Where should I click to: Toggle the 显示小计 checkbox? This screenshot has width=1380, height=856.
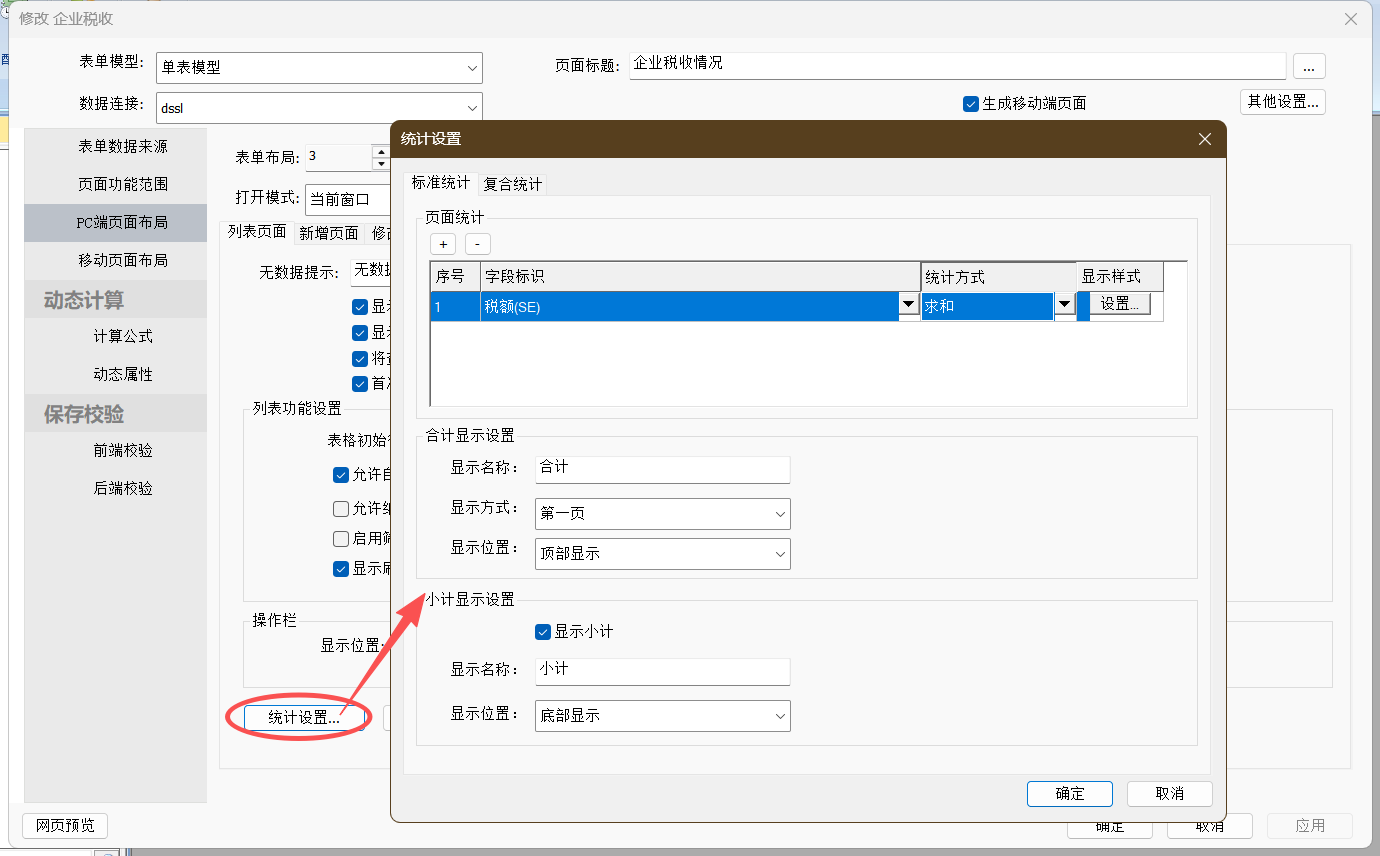544,632
